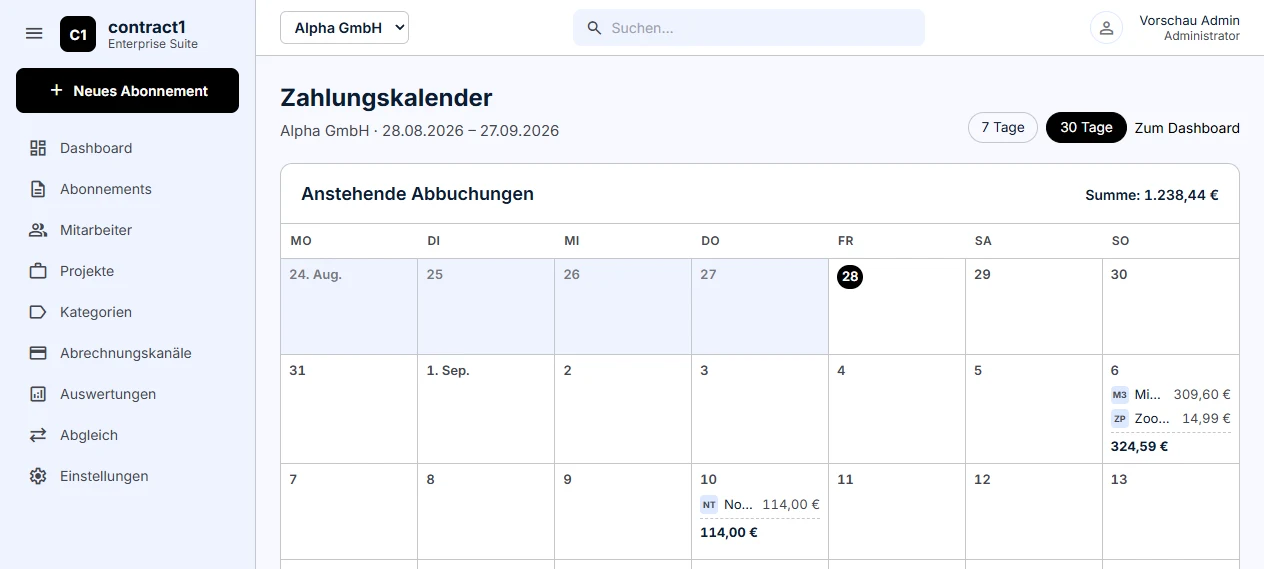Click the Projekte briefcase icon
This screenshot has height=569, width=1264.
38,271
